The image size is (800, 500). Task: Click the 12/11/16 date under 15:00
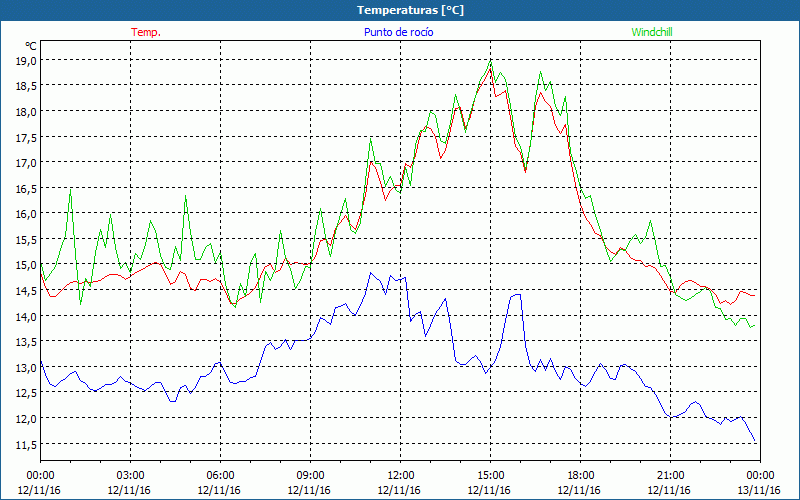489,490
